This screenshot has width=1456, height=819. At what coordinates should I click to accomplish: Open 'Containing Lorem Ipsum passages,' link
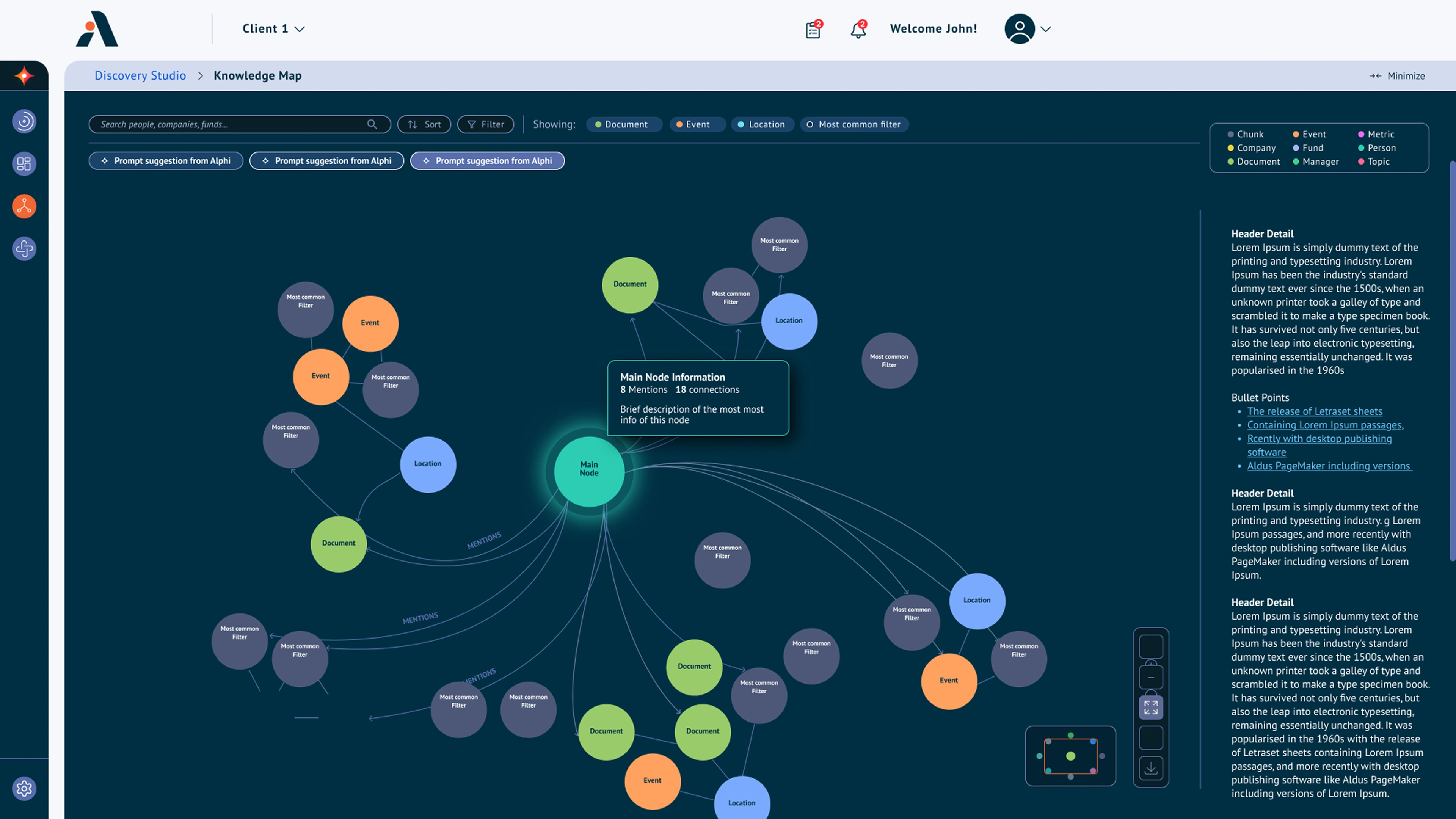pyautogui.click(x=1326, y=425)
